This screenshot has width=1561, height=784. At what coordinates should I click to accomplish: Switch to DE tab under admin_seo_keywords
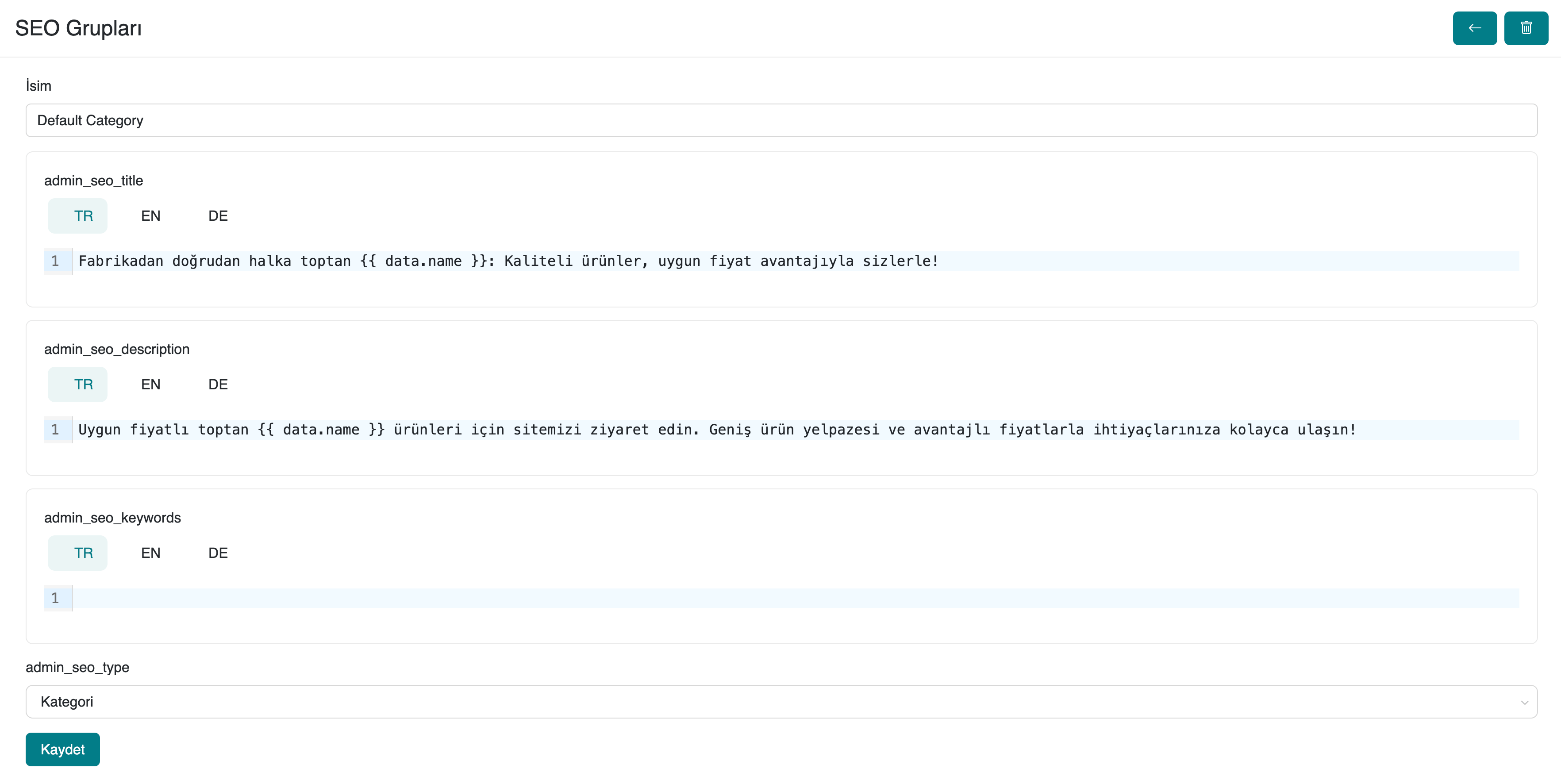[x=218, y=553]
